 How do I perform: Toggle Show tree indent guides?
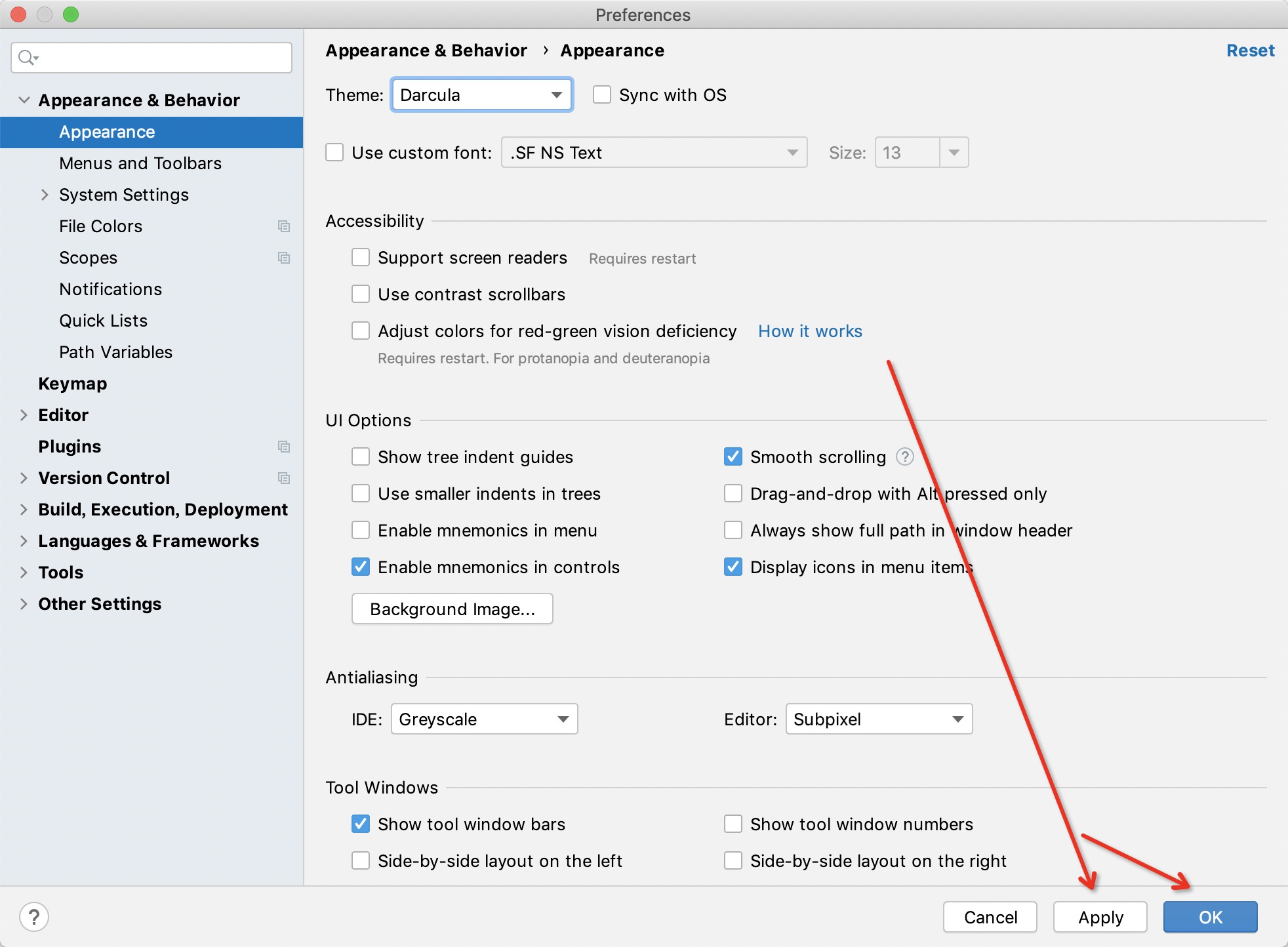[x=361, y=457]
